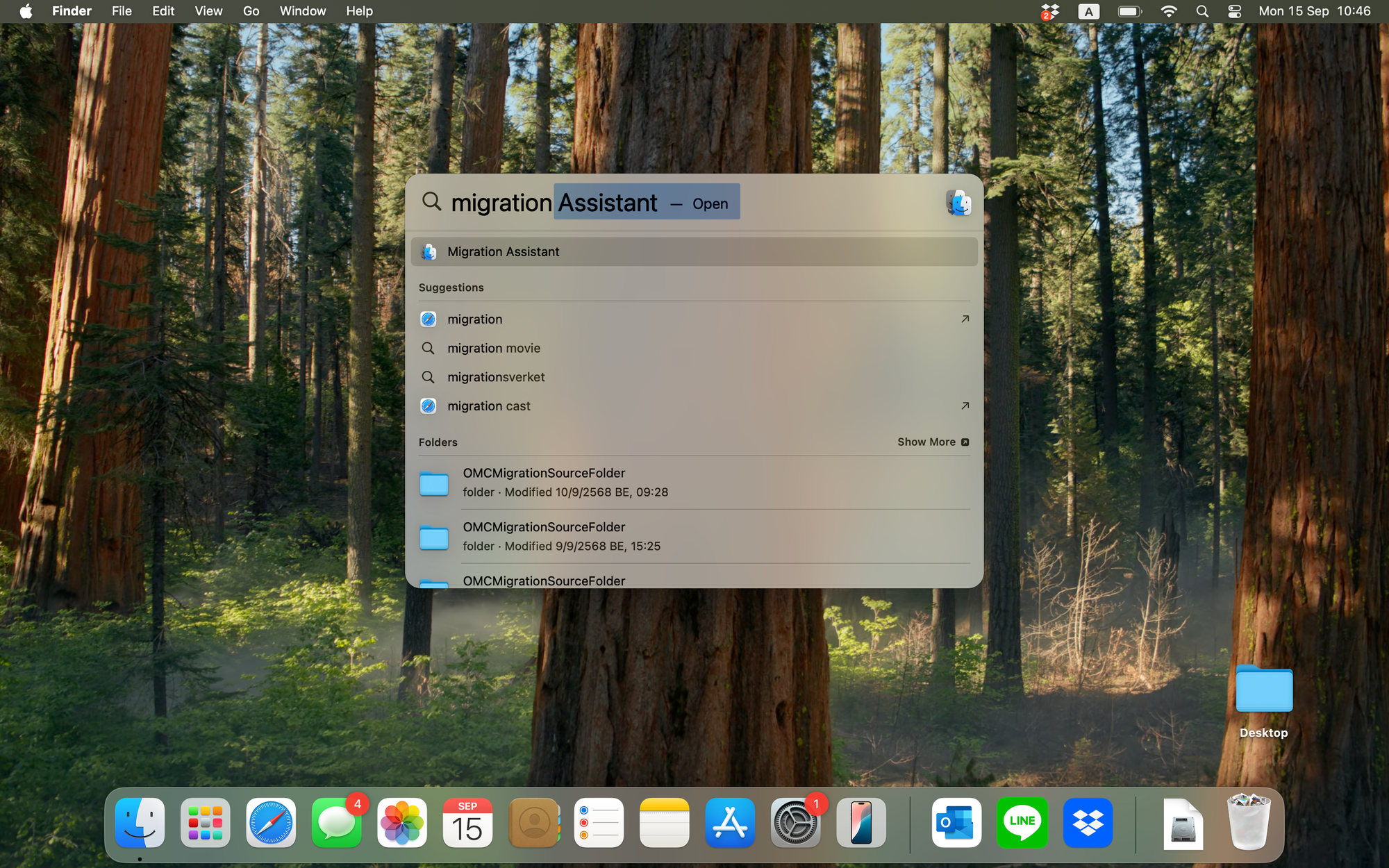This screenshot has width=1389, height=868.
Task: Open Reminders from the Dock
Action: pos(599,823)
